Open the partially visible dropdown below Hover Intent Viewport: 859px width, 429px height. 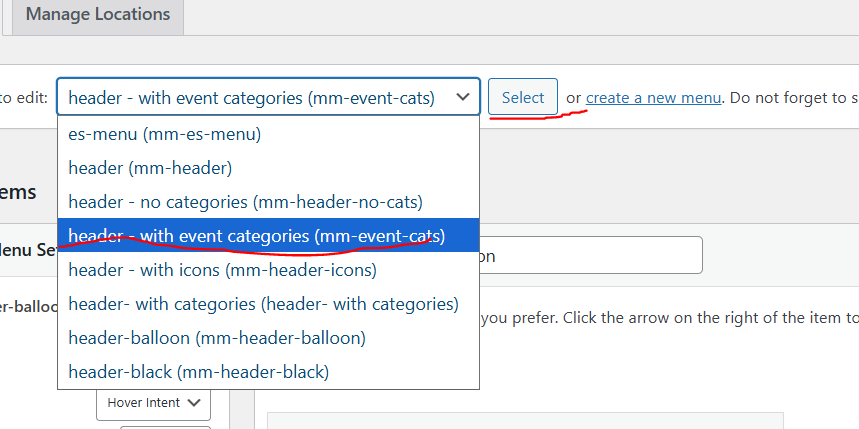point(165,427)
